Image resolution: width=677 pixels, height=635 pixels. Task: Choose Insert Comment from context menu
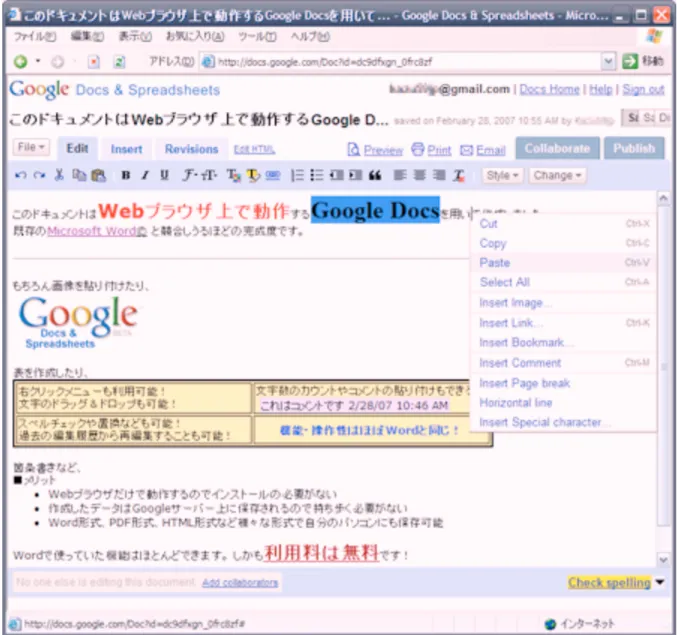(x=563, y=363)
